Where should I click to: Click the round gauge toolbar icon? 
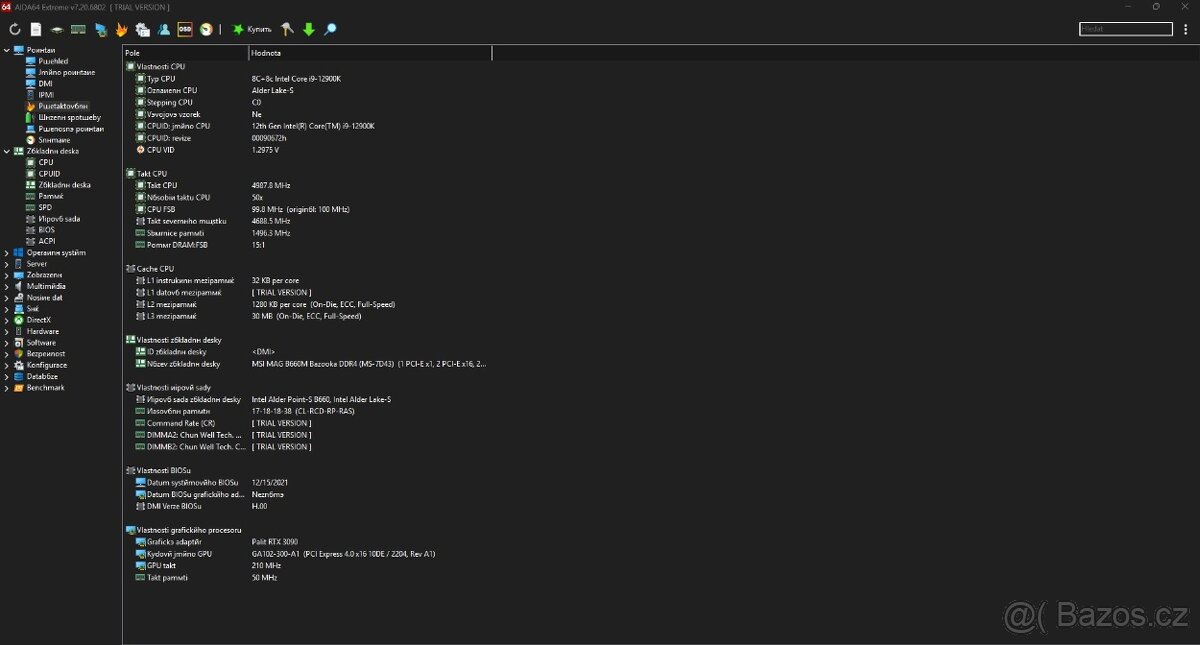[206, 30]
